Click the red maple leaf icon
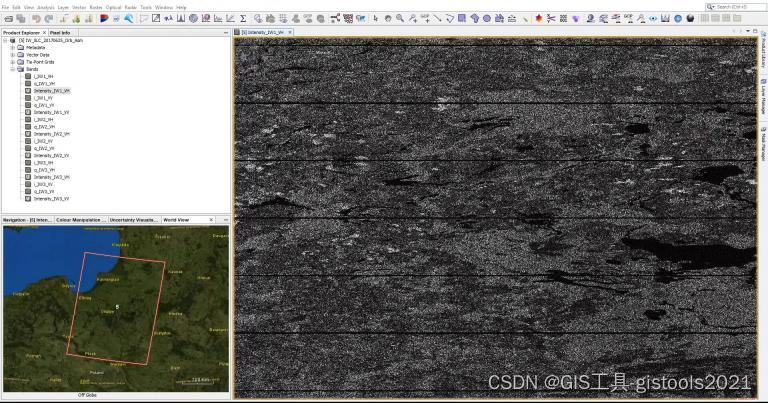 pos(538,19)
